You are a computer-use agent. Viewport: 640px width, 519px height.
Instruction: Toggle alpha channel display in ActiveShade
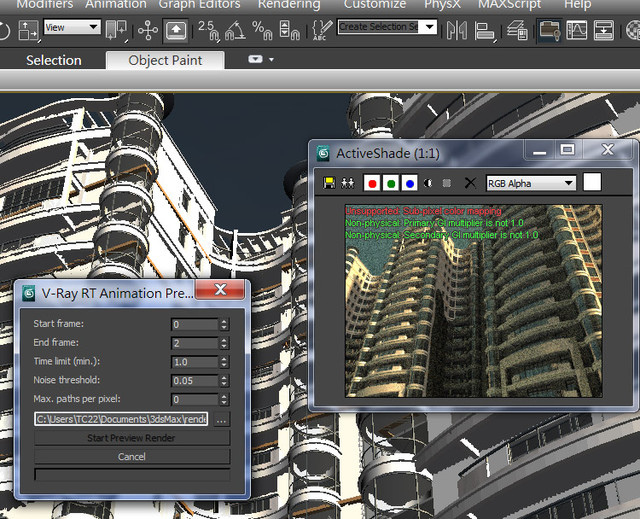point(428,183)
